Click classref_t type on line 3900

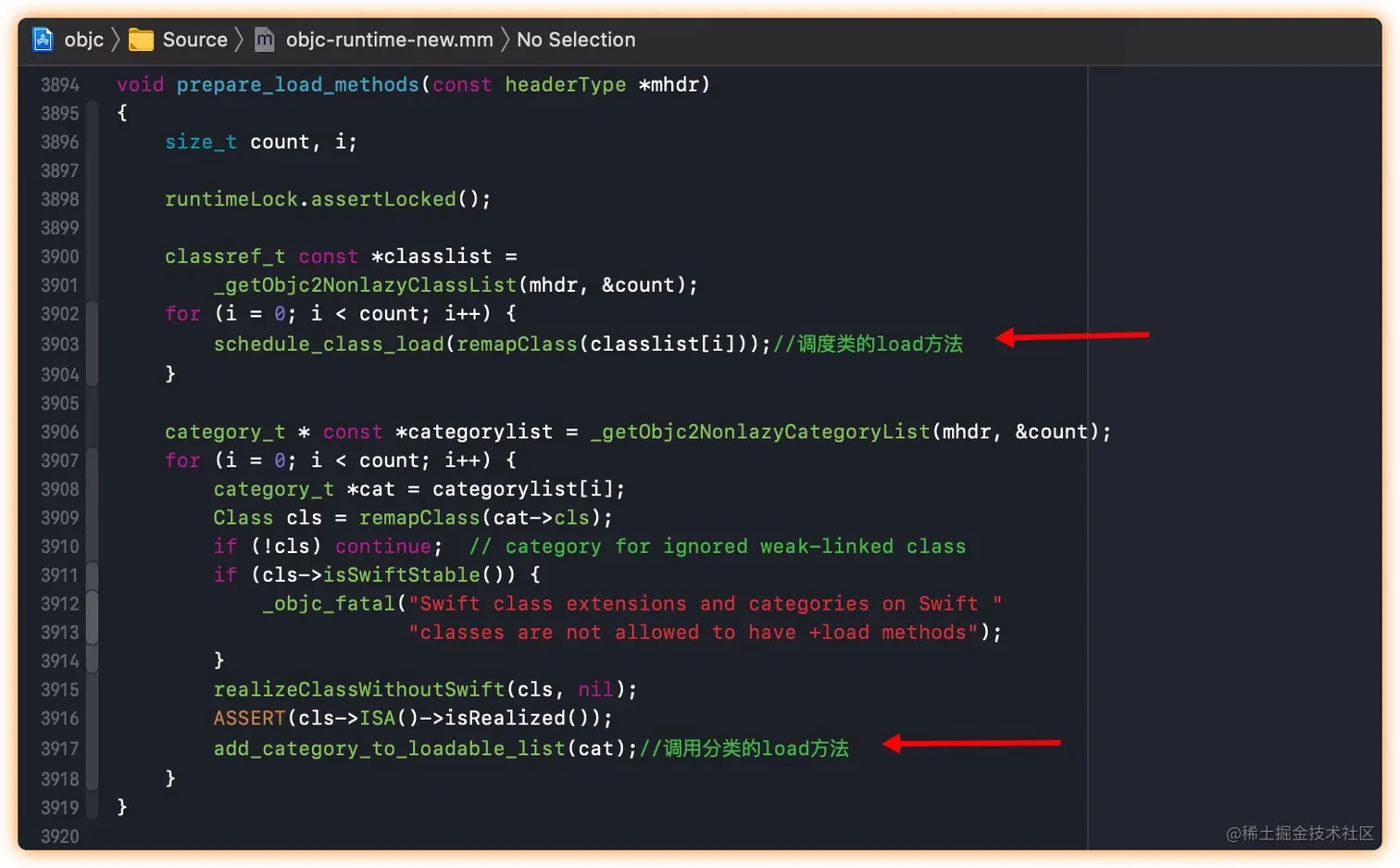225,257
